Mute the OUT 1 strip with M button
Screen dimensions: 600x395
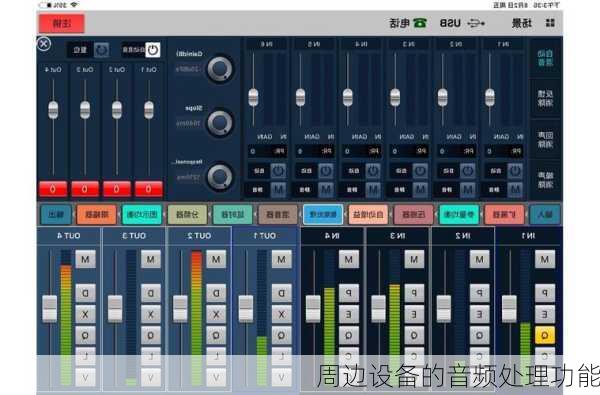pos(282,260)
